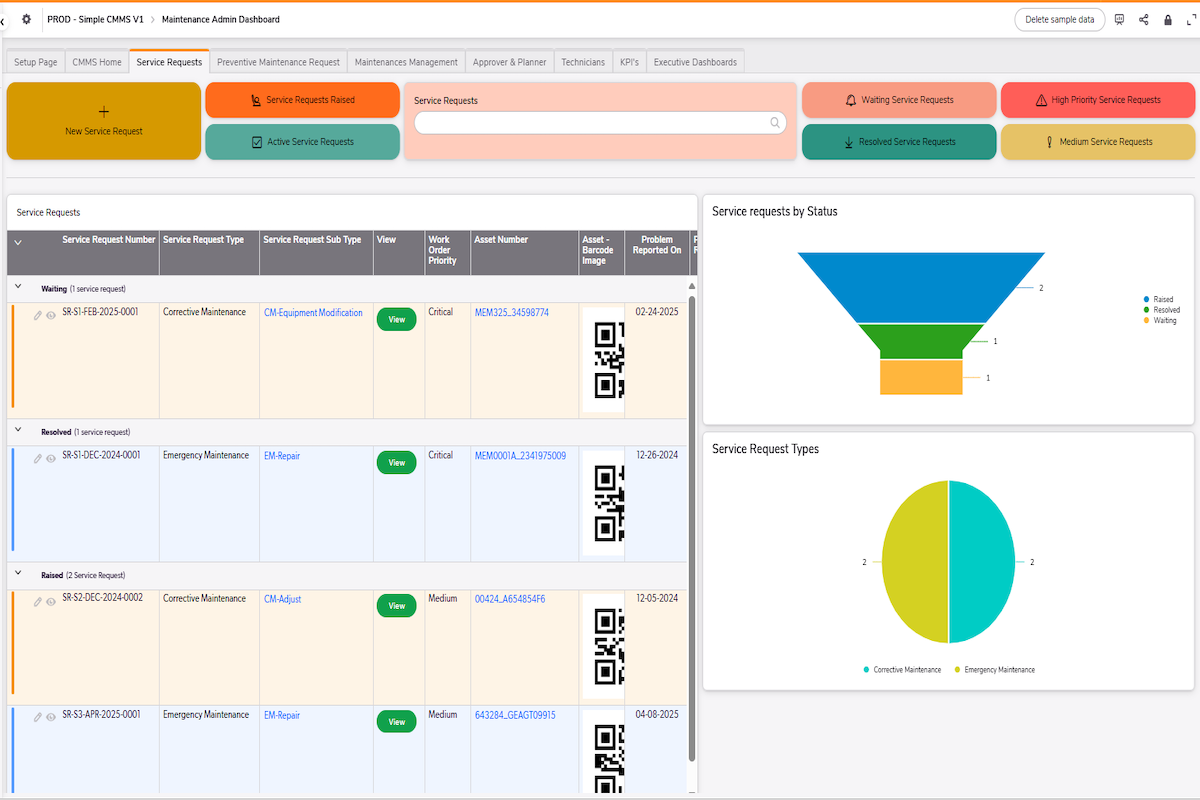Collapse the Raised group
The width and height of the screenshot is (1200, 800).
(x=18, y=575)
